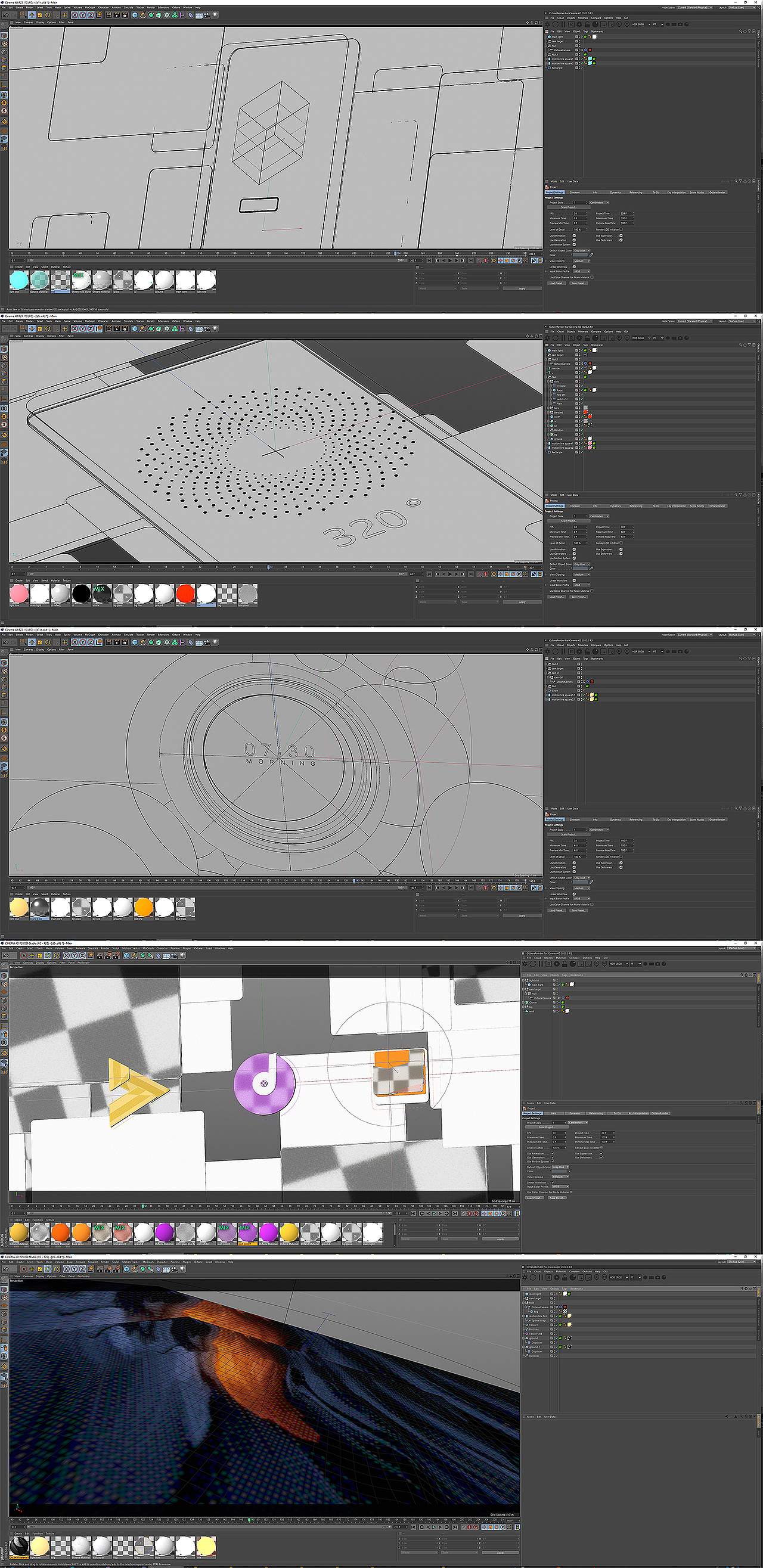Image resolution: width=763 pixels, height=1568 pixels.
Task: Click the FPS input field in cube wireframe window
Action: [x=581, y=213]
